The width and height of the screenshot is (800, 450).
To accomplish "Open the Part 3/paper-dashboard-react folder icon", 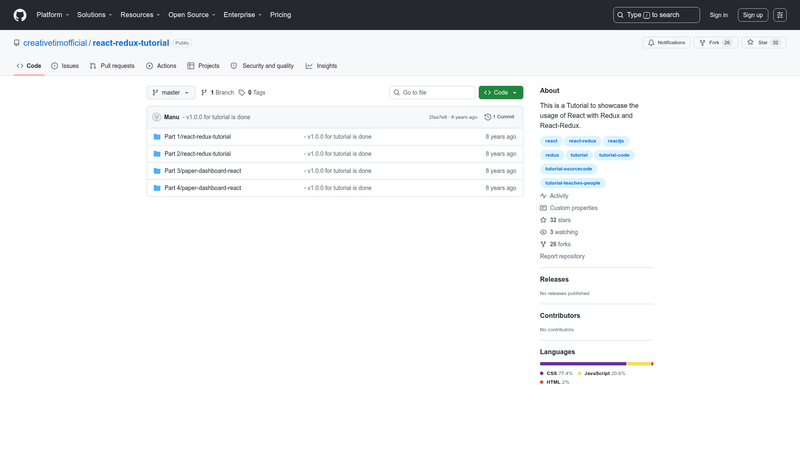I will click(x=157, y=171).
